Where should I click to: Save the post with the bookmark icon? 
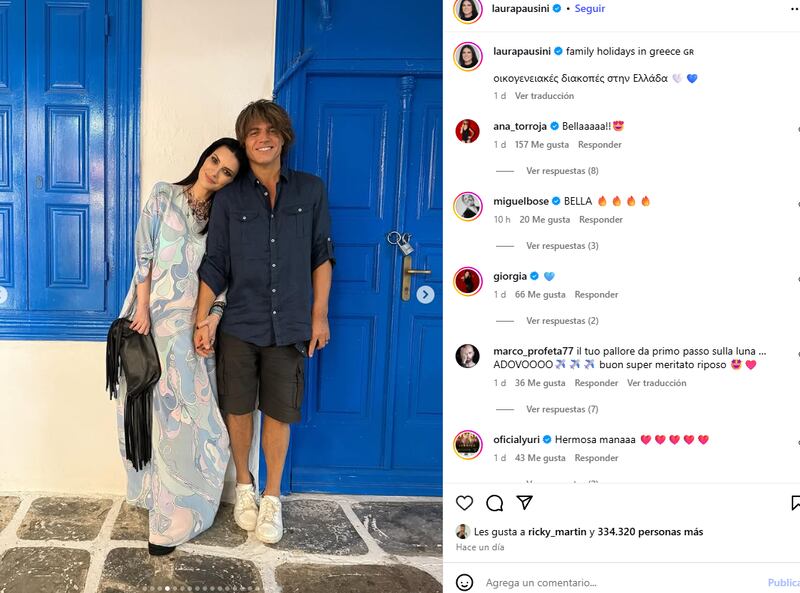(795, 503)
